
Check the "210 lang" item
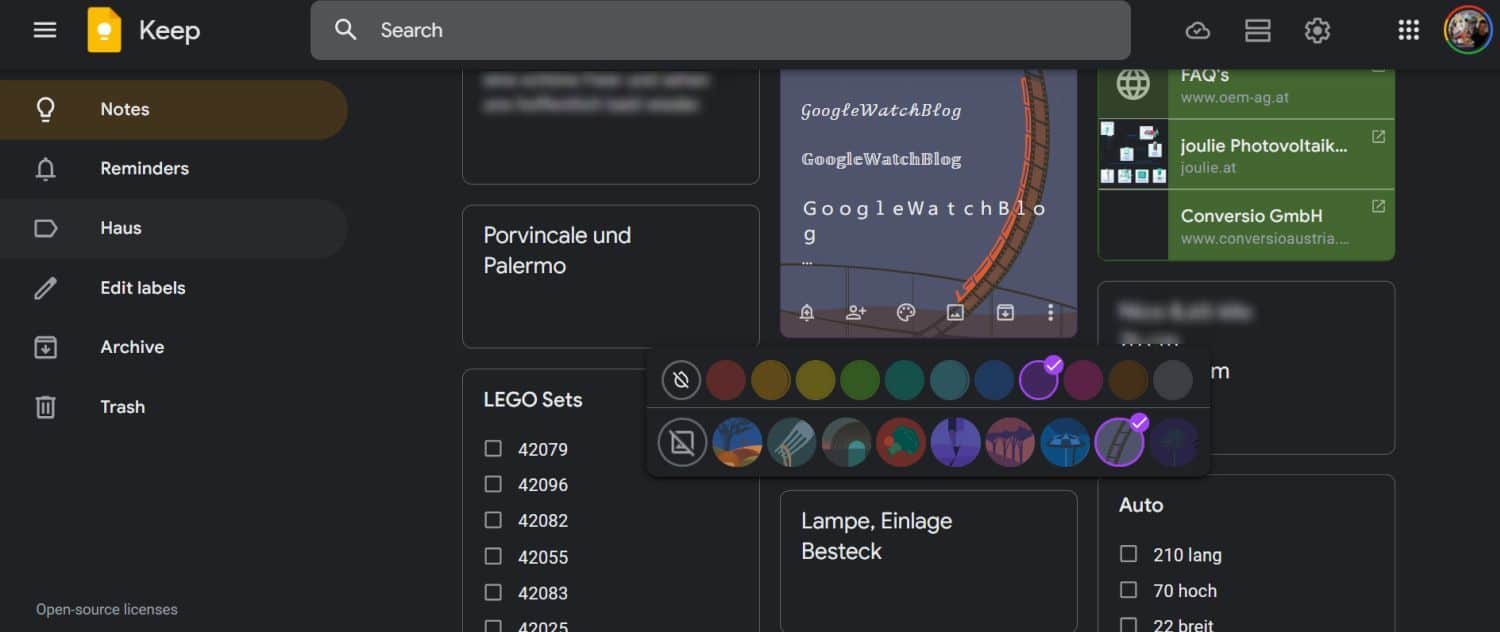[x=1129, y=554]
